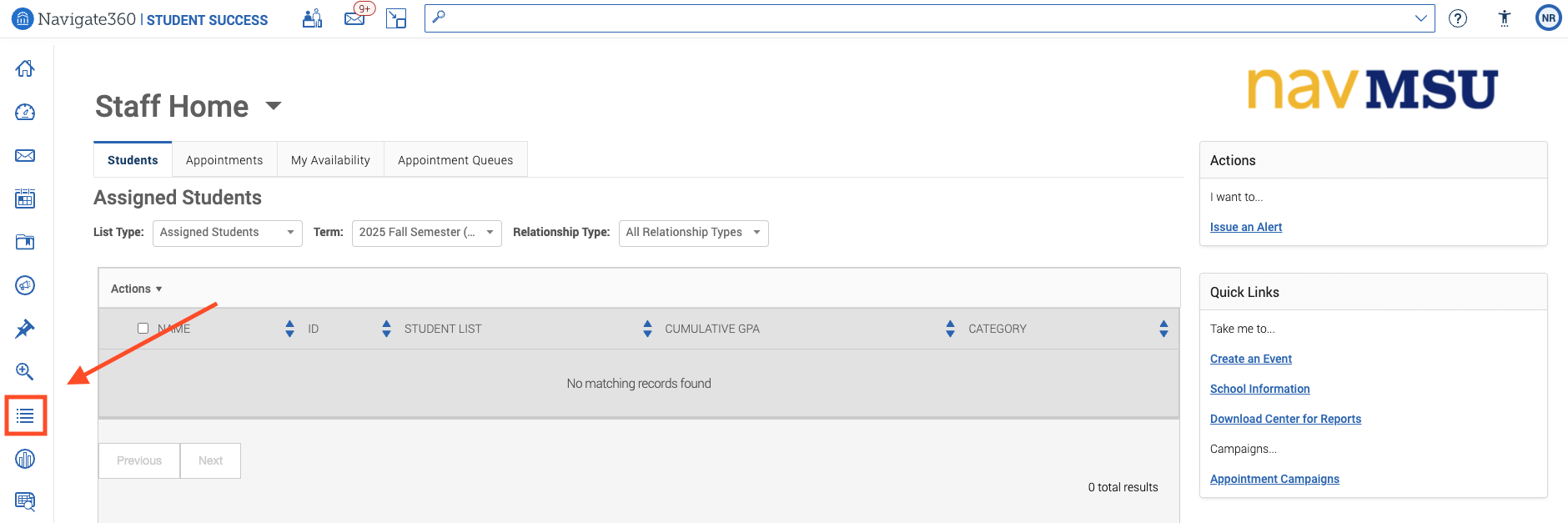This screenshot has height=523, width=1568.
Task: Open the pushpin icon in the sidebar
Action: click(25, 329)
